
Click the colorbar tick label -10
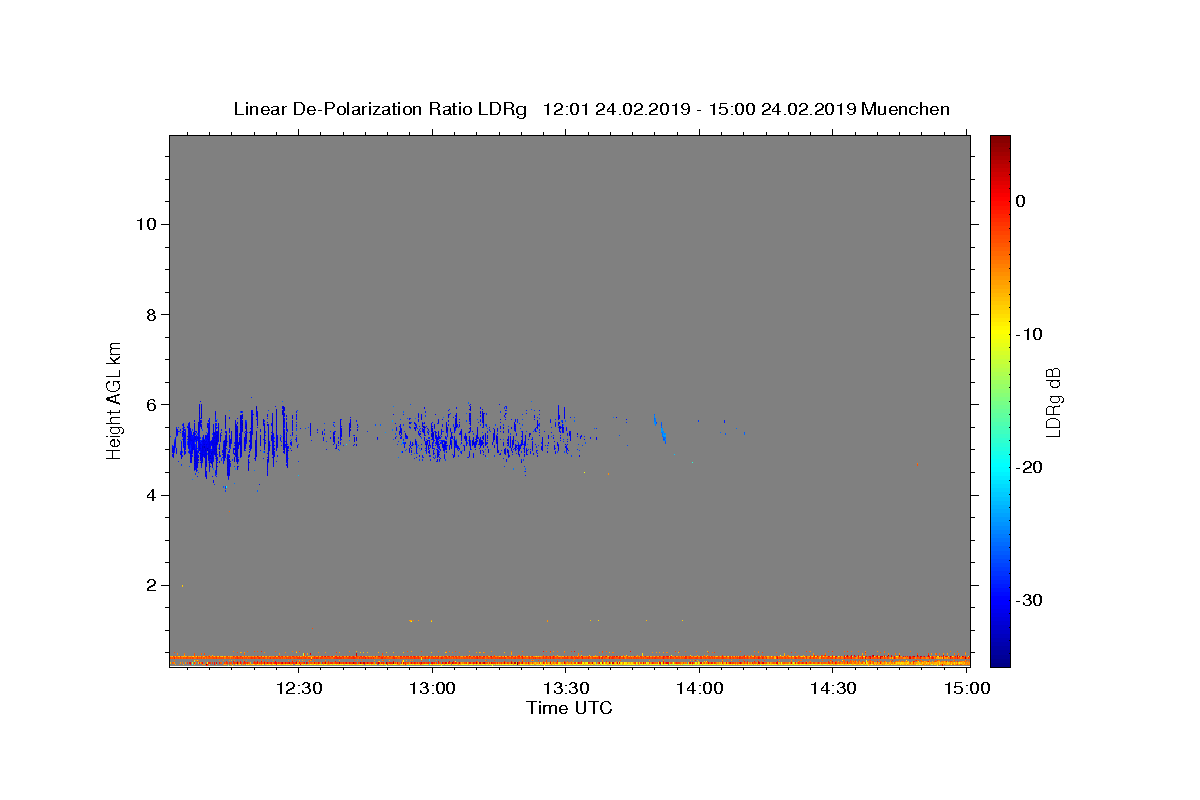pos(1030,334)
